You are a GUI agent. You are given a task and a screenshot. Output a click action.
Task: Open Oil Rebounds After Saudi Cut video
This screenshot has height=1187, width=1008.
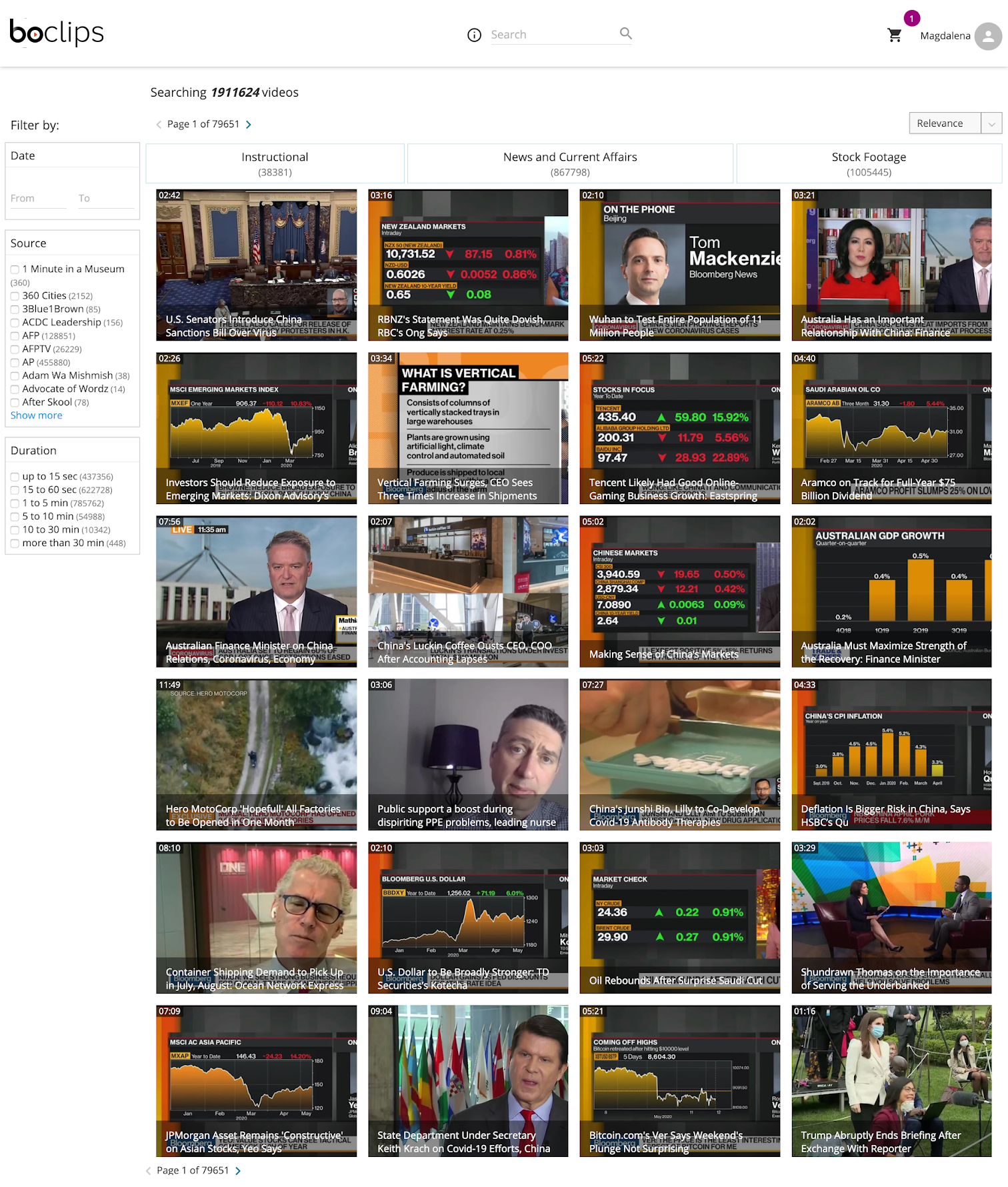(x=680, y=918)
